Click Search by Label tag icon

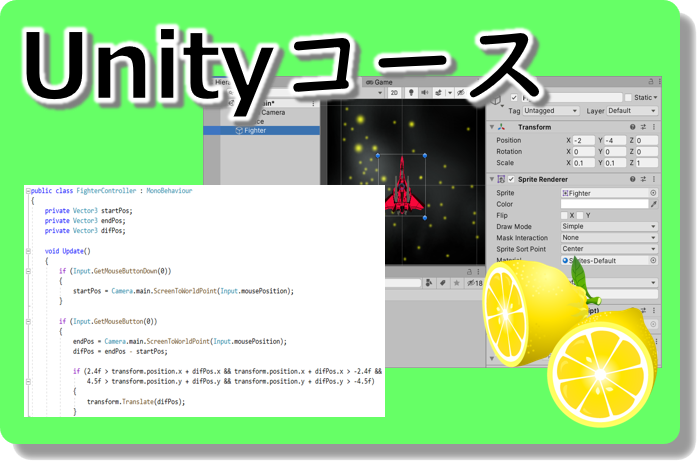coord(443,283)
